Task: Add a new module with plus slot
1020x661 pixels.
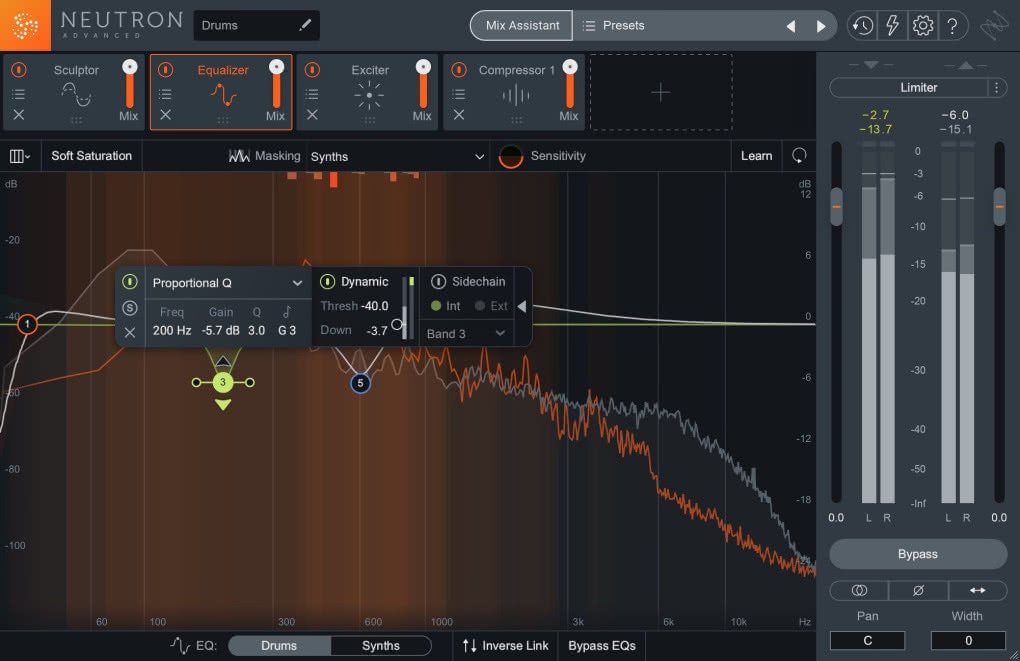Action: click(x=661, y=92)
